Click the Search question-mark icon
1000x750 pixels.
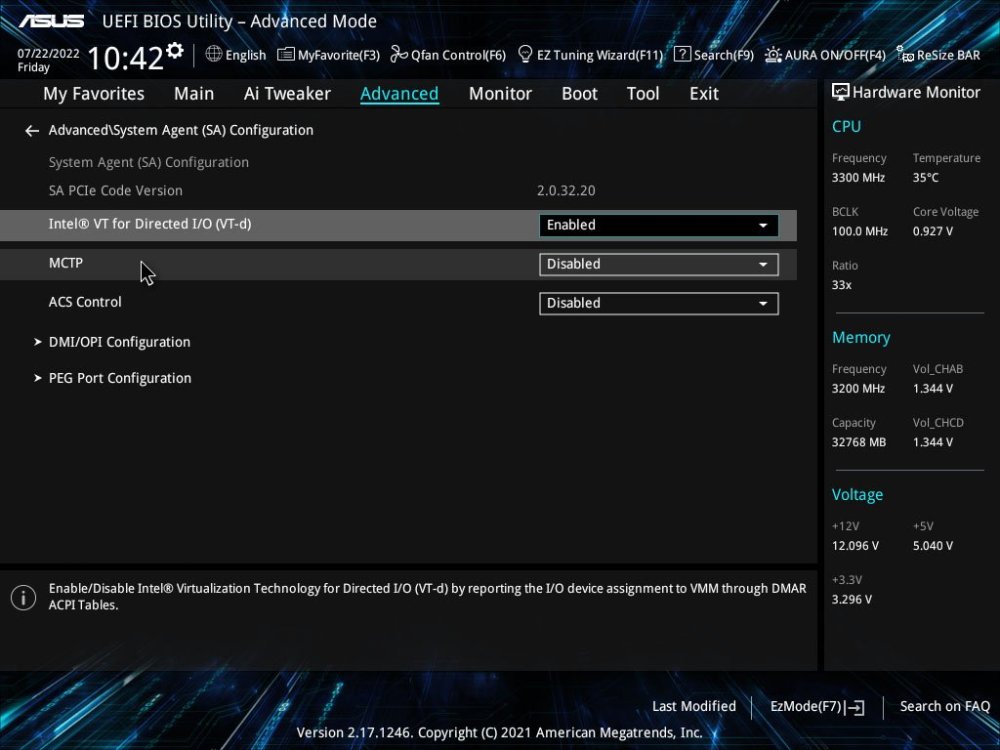(682, 54)
